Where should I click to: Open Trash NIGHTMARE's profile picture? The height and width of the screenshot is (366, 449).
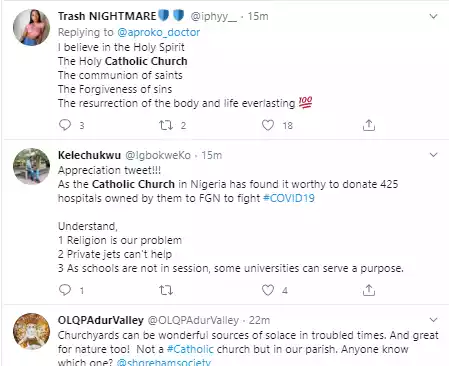point(31,27)
